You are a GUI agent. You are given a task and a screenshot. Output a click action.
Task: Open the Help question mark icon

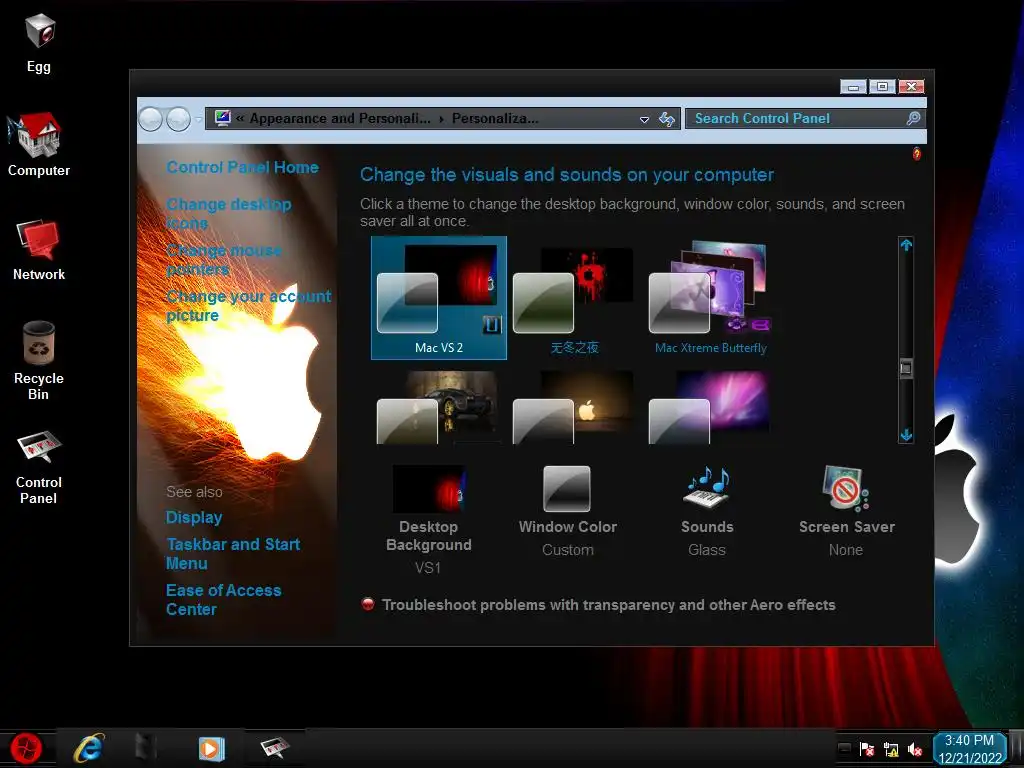[917, 154]
